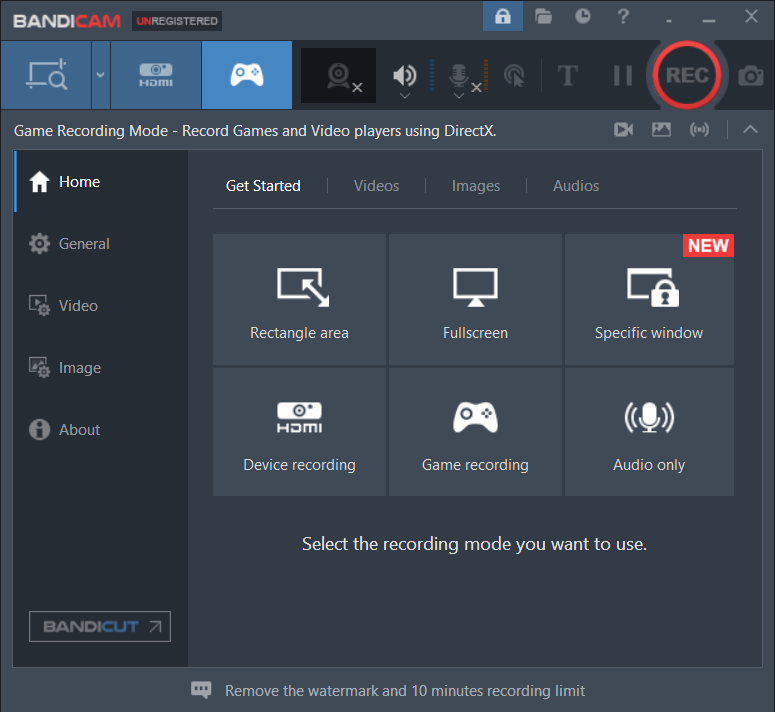Expand the speaker settings chevron

point(405,96)
